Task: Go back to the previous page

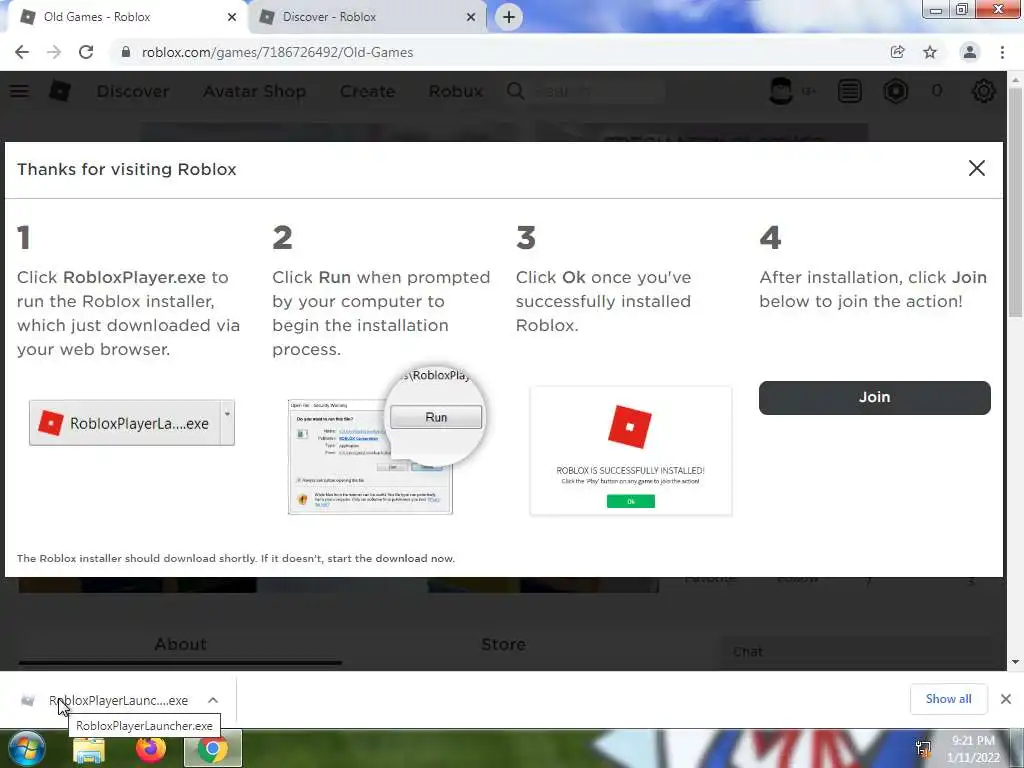Action: click(22, 52)
